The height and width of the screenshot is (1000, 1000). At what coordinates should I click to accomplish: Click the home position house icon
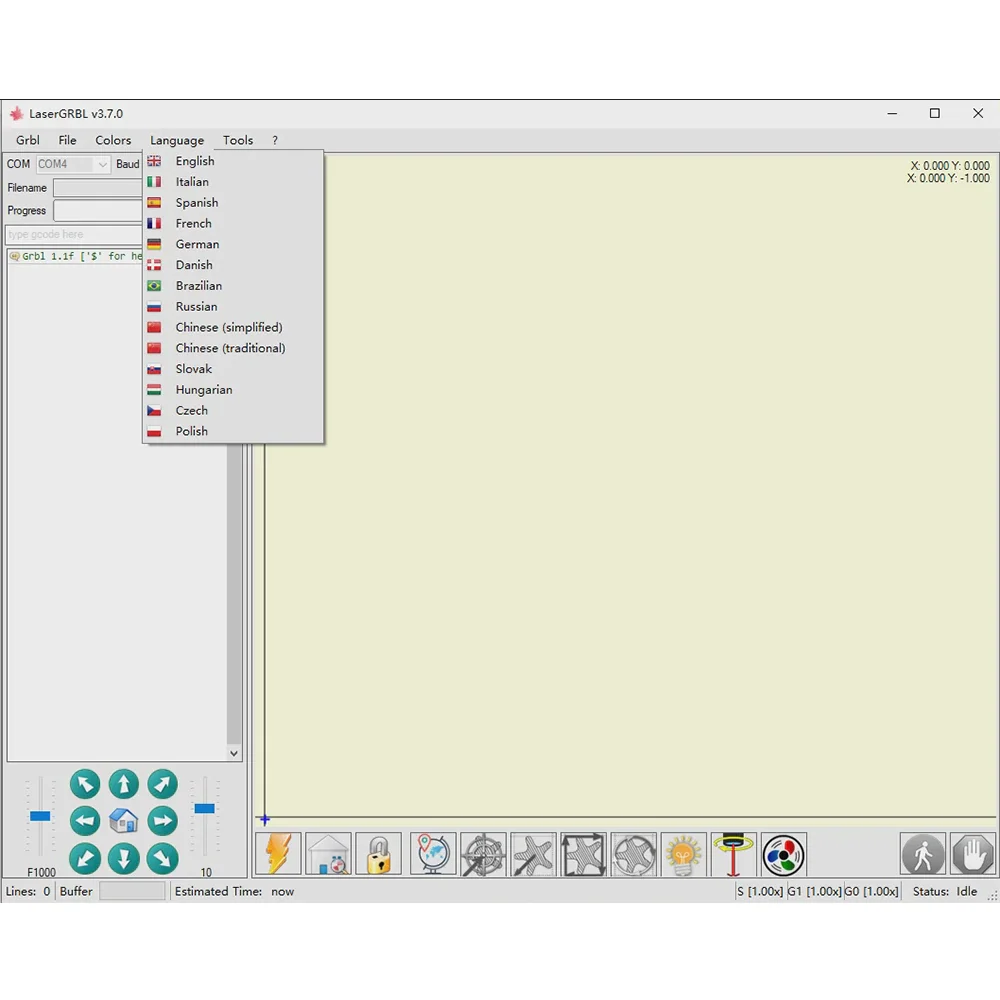tap(124, 821)
